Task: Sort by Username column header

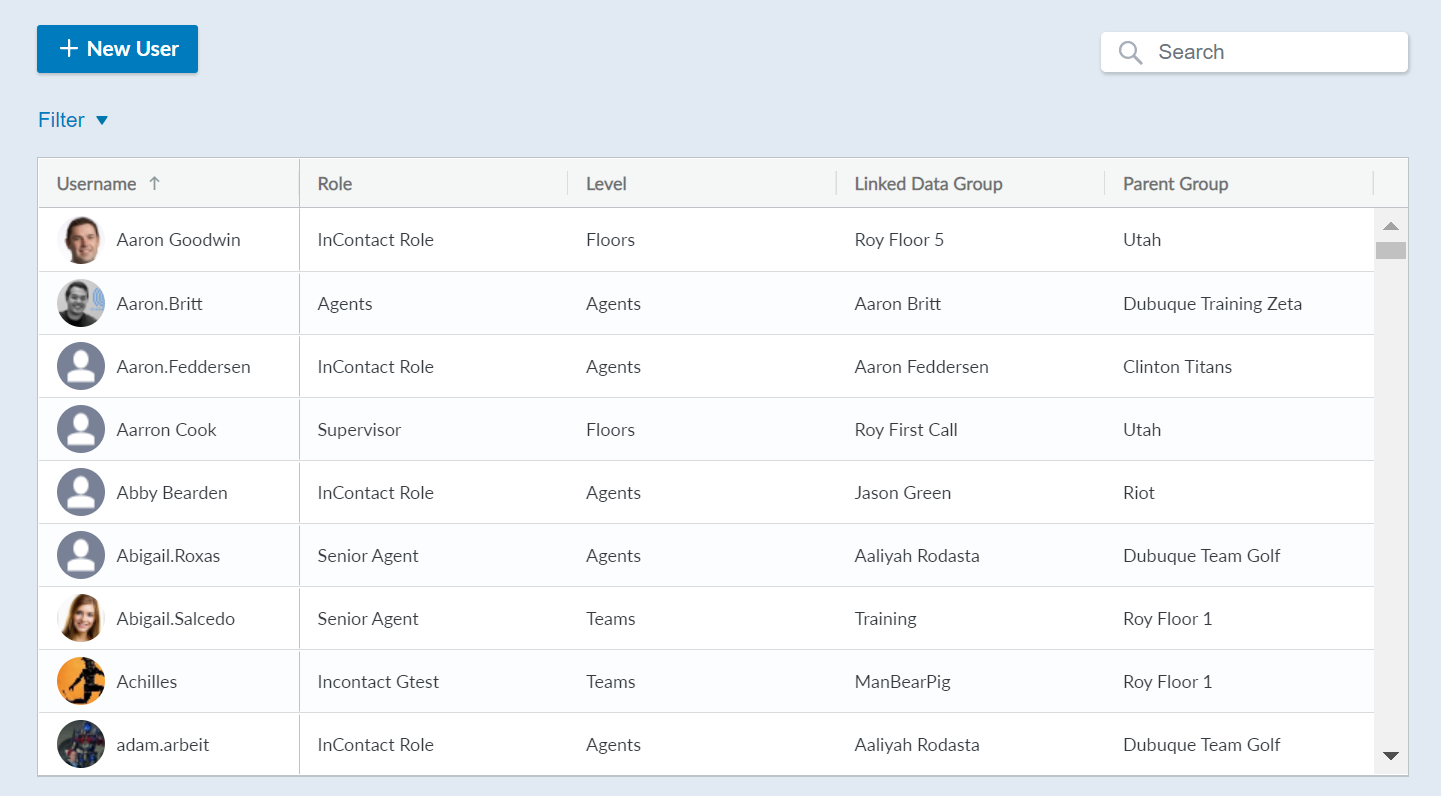Action: coord(96,184)
